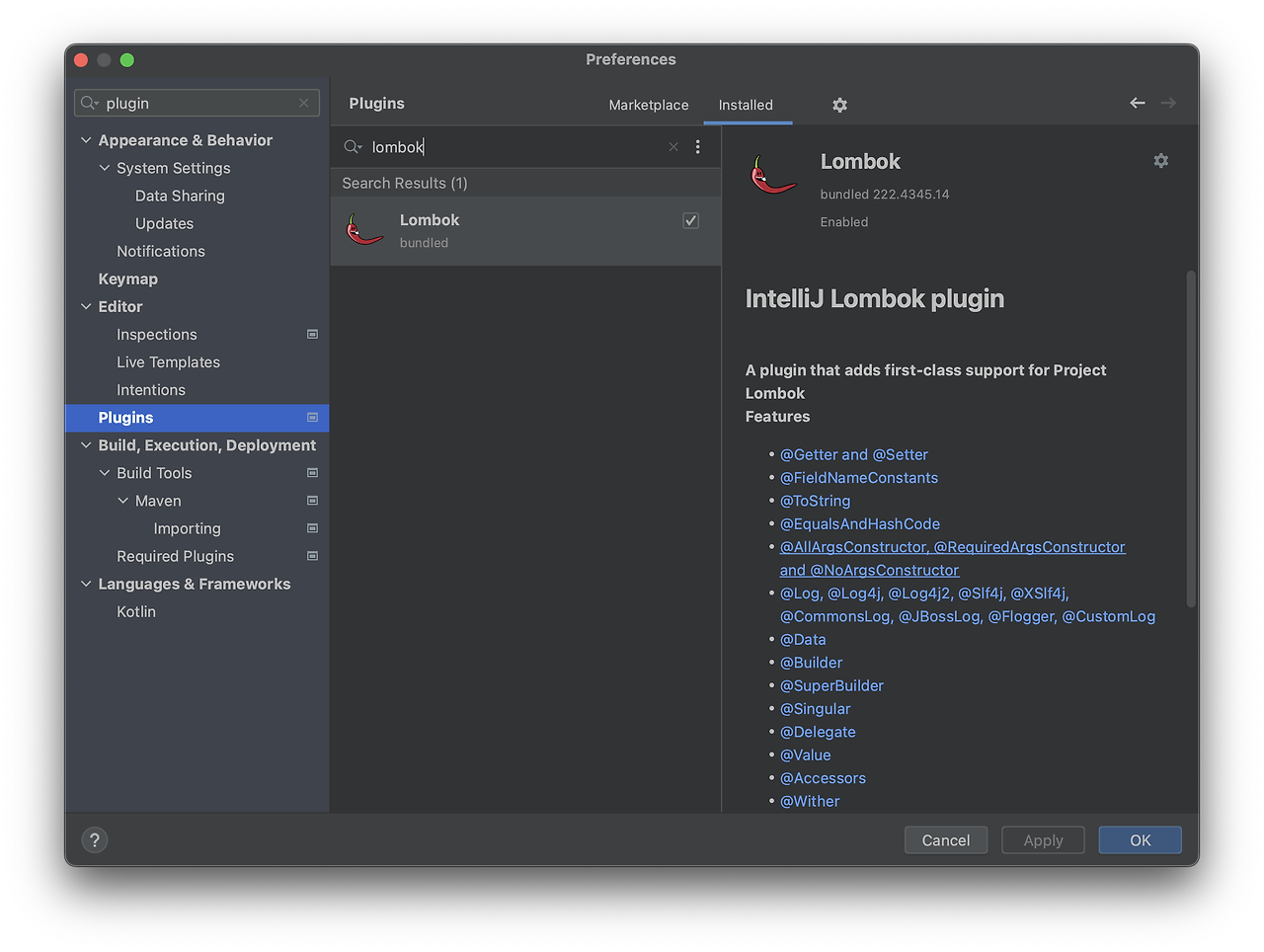
Task: Select Updates in settings tree
Action: (x=165, y=223)
